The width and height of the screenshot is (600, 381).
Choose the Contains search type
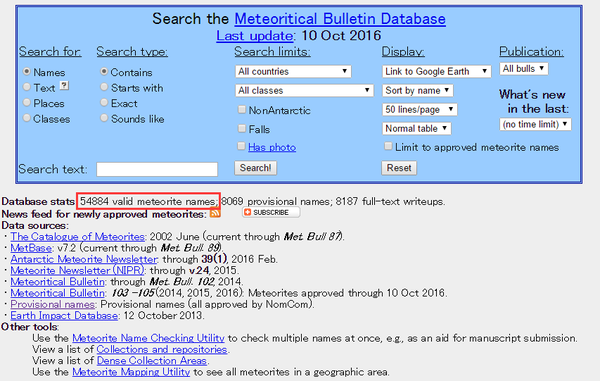click(104, 72)
